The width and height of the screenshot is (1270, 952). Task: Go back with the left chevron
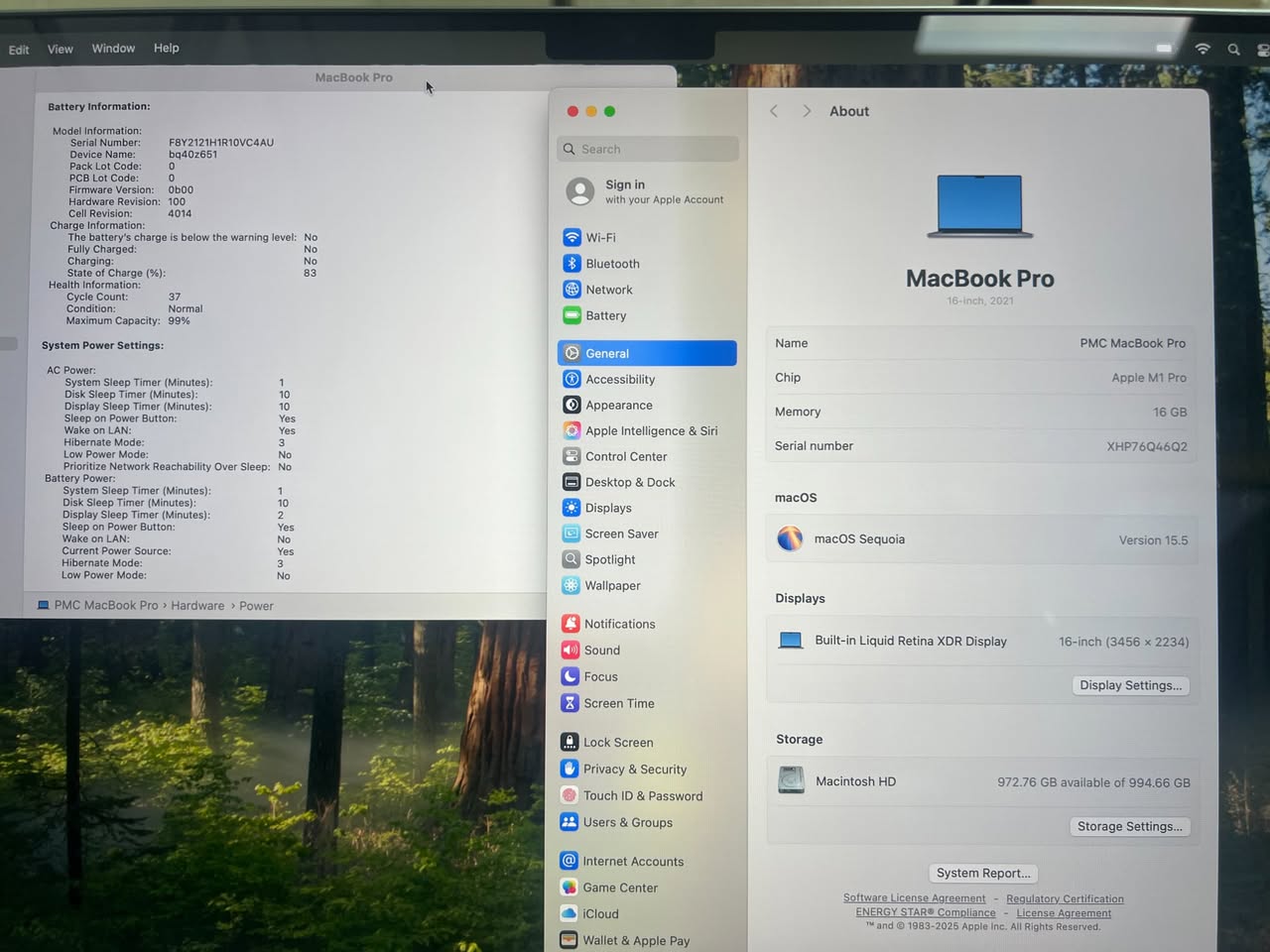(774, 111)
